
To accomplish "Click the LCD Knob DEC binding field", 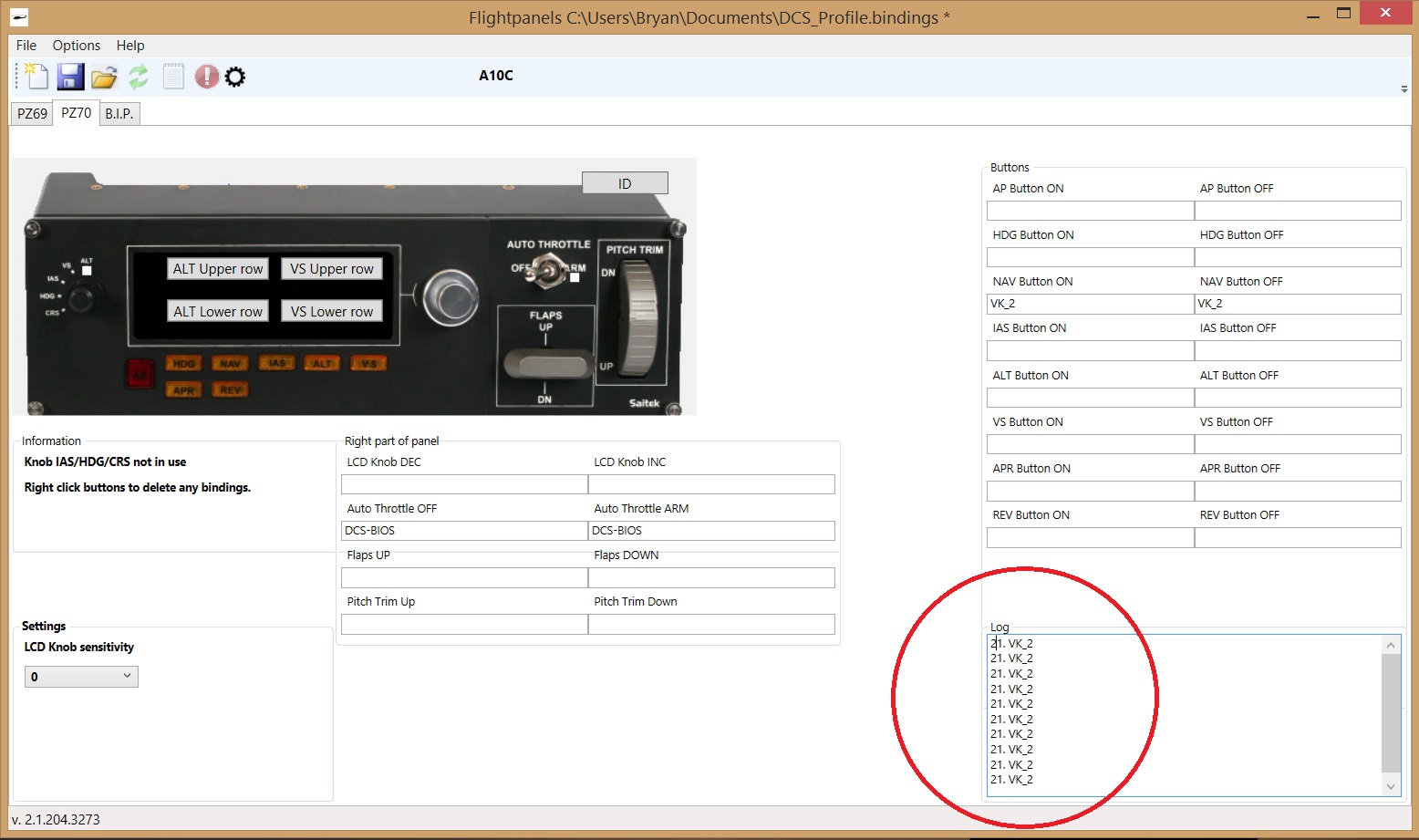I will coord(464,484).
